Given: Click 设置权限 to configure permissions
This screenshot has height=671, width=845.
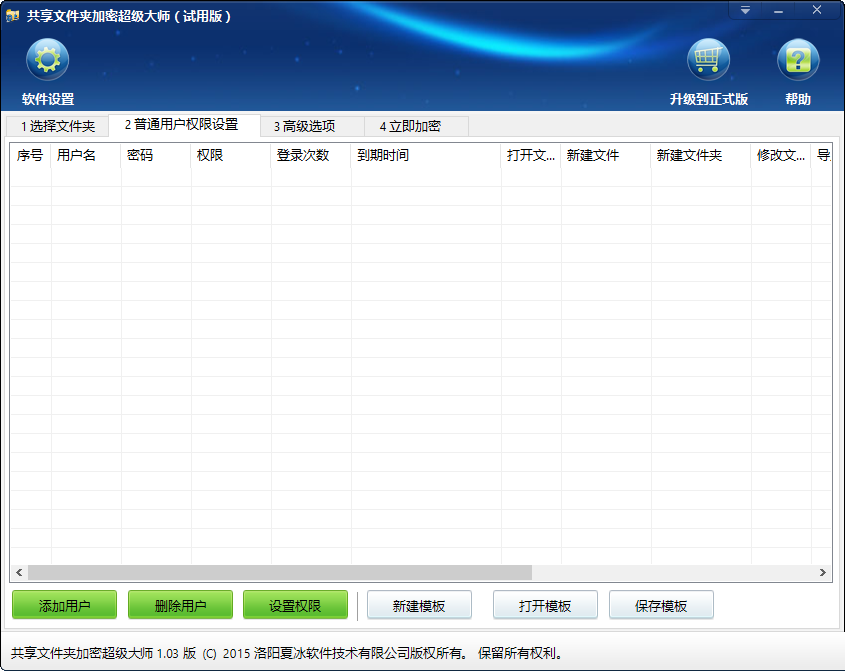Looking at the screenshot, I should (296, 605).
